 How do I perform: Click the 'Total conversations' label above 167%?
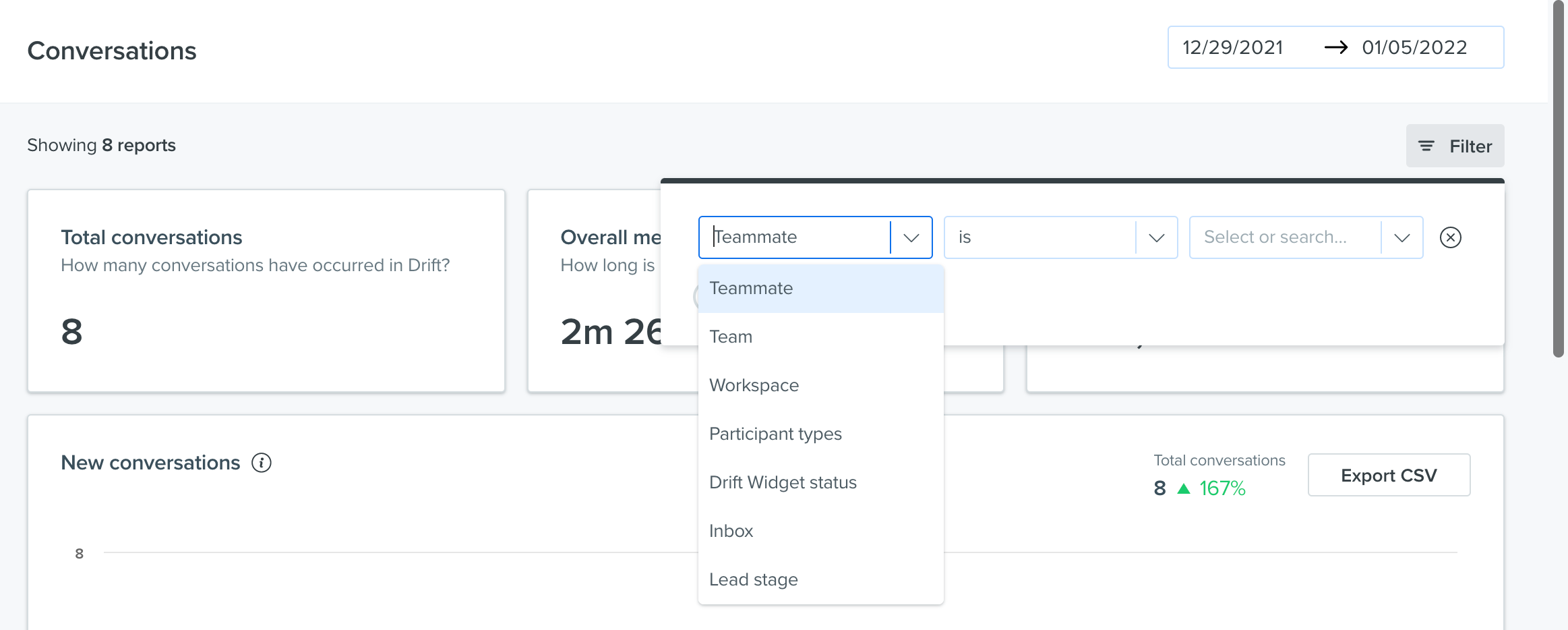pos(1219,460)
